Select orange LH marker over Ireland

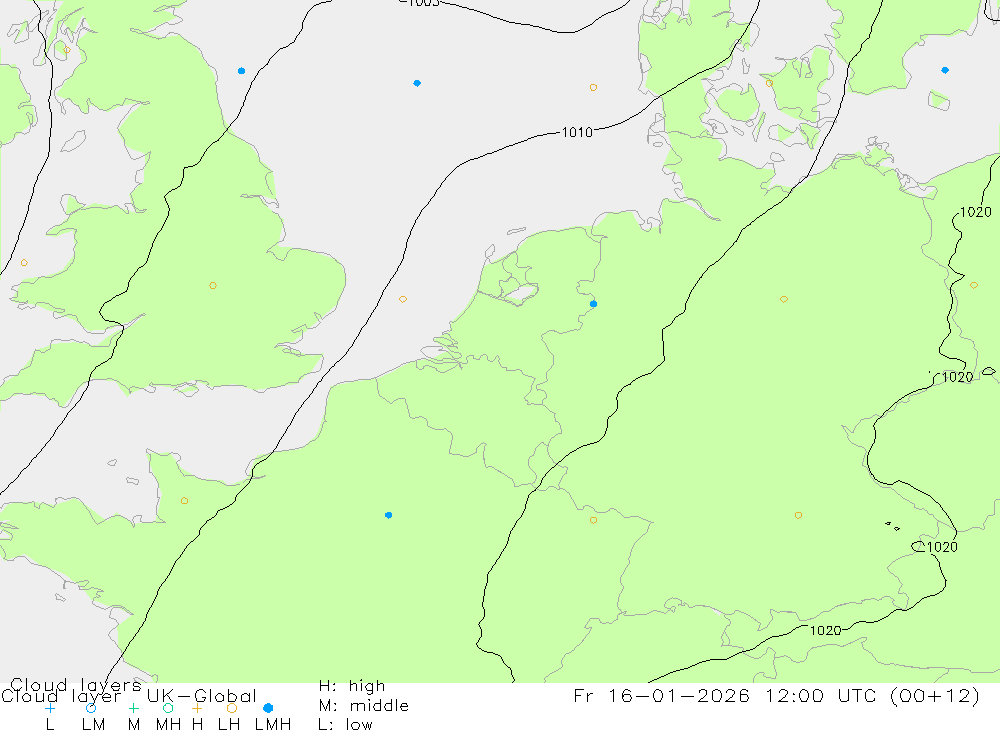(24, 263)
